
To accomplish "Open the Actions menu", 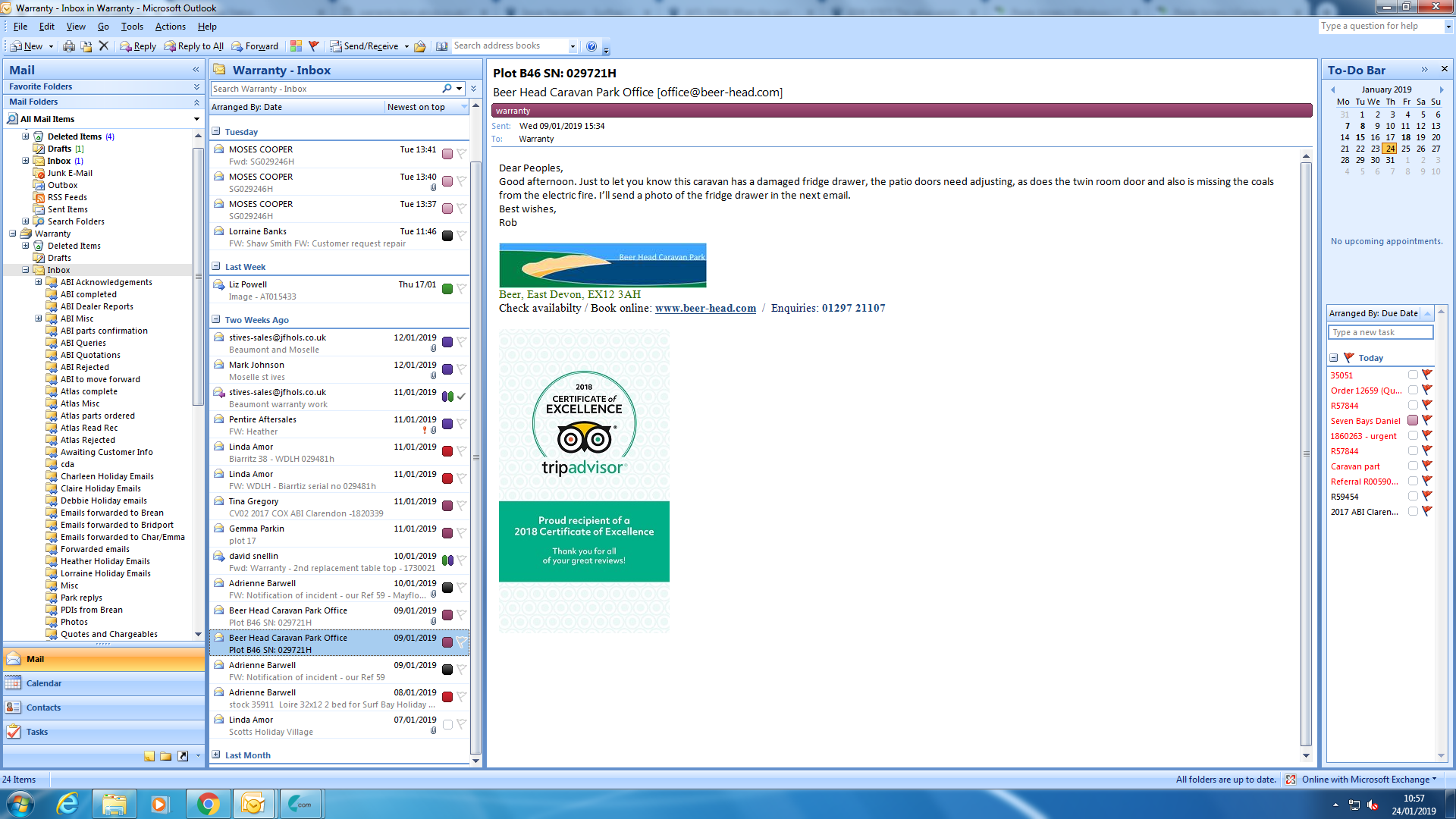I will click(x=170, y=27).
